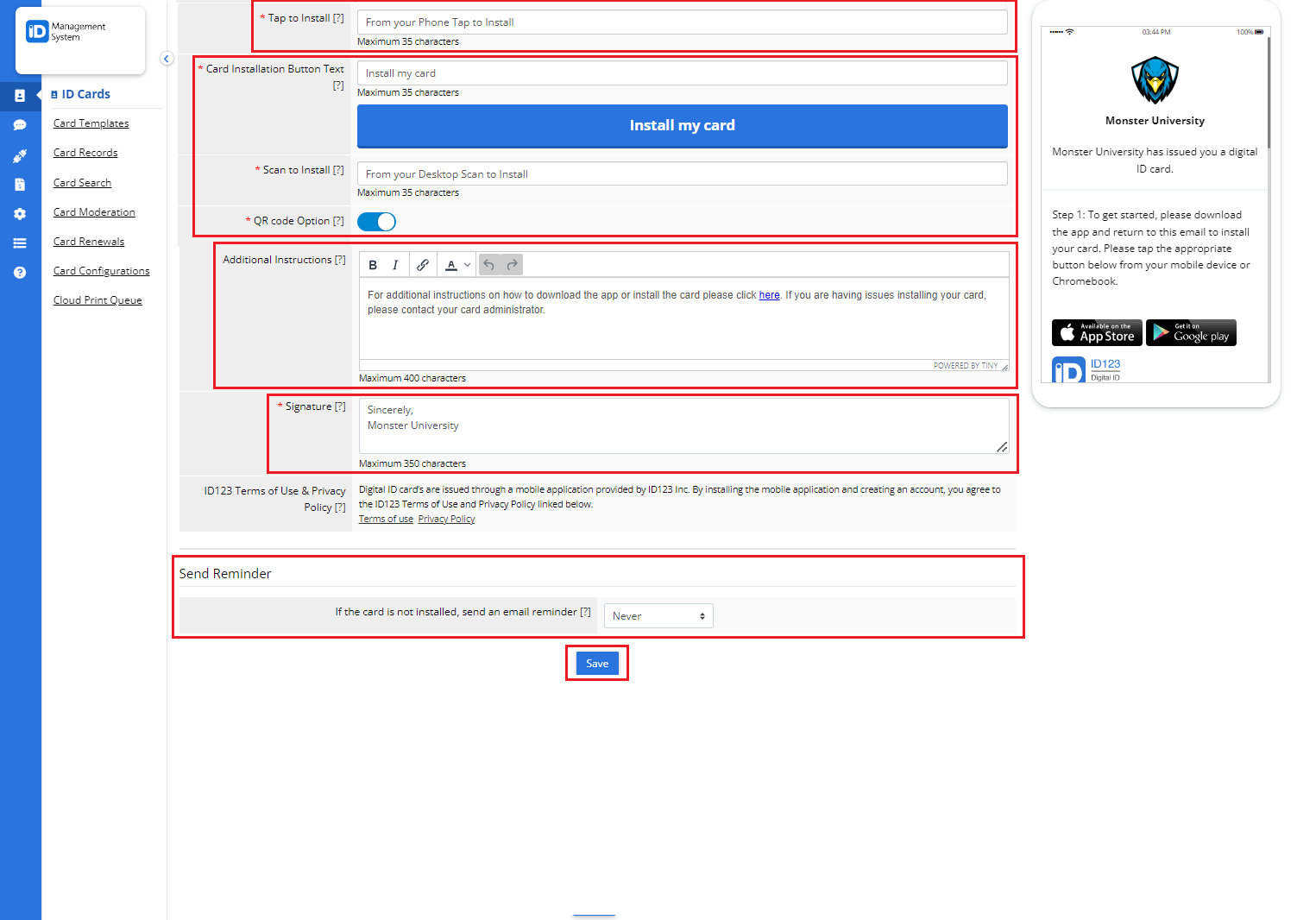The image size is (1316, 920).
Task: Click the Card Installation Button Text field
Action: coord(683,73)
